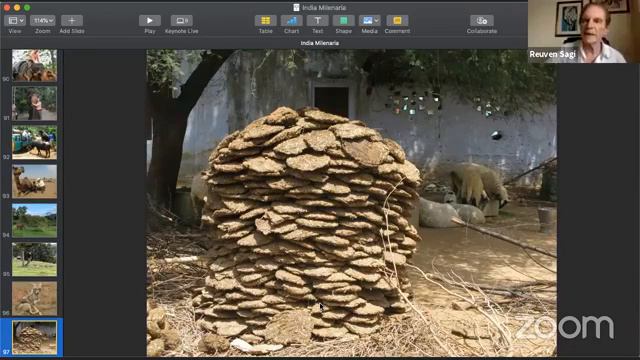Open the Media dropdown

point(370,20)
